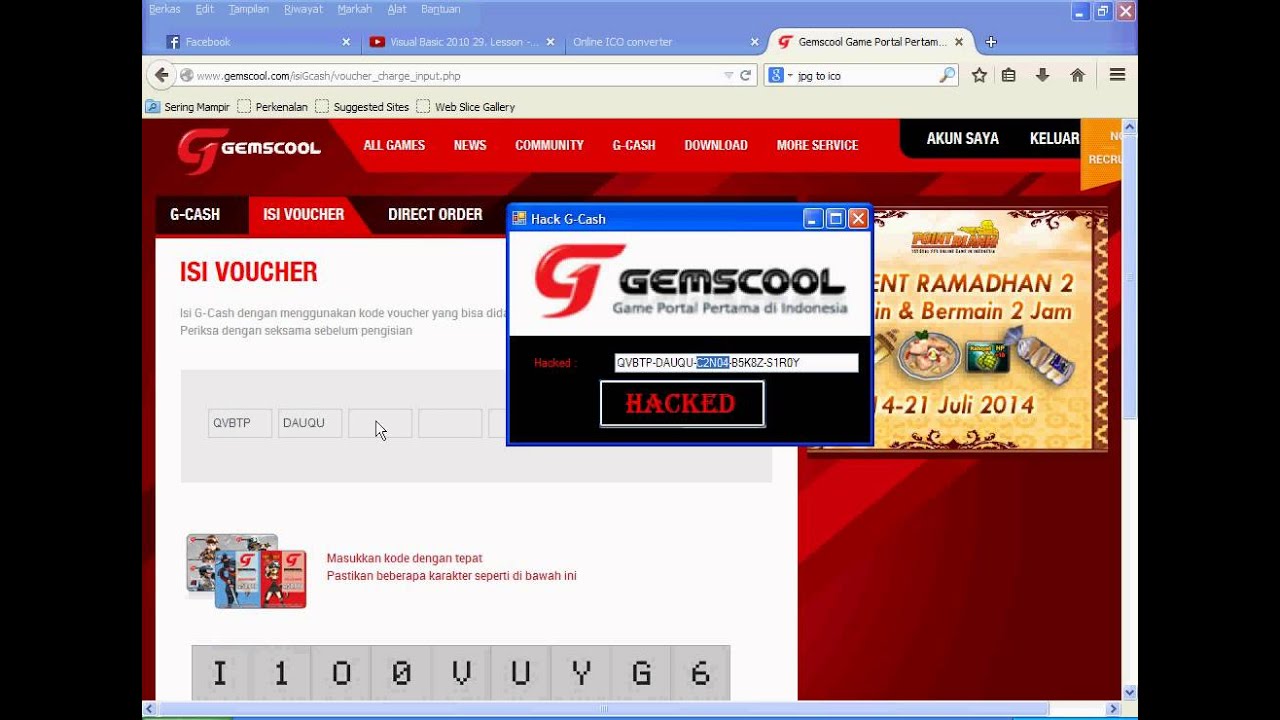Open a new tab with plus icon
The image size is (1280, 720).
pos(991,42)
